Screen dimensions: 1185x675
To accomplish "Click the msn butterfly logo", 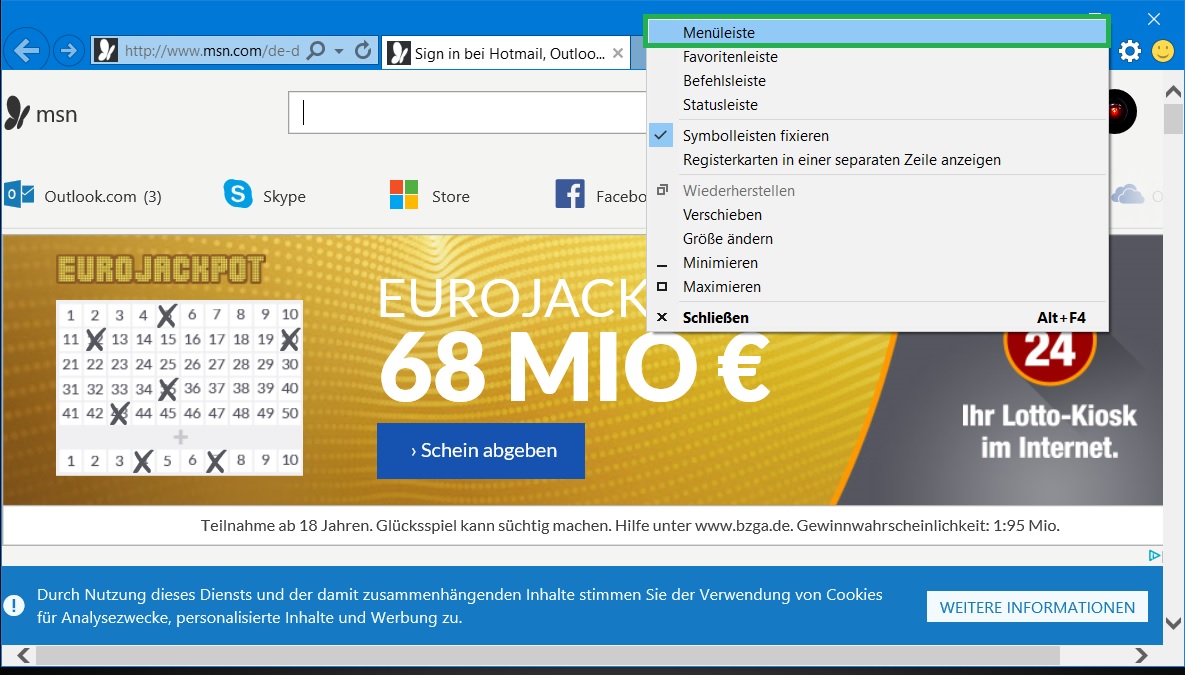I will tap(17, 113).
